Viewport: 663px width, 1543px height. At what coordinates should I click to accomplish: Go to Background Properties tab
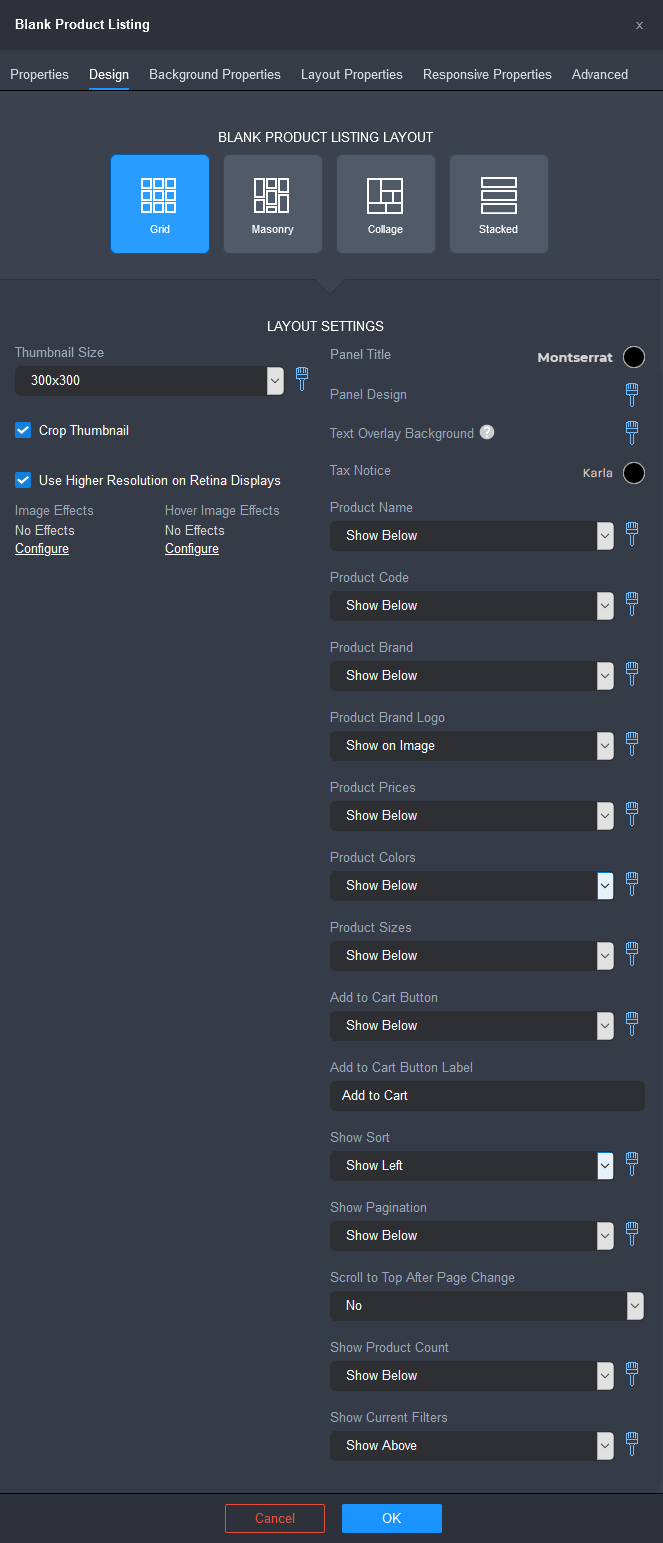pos(215,75)
